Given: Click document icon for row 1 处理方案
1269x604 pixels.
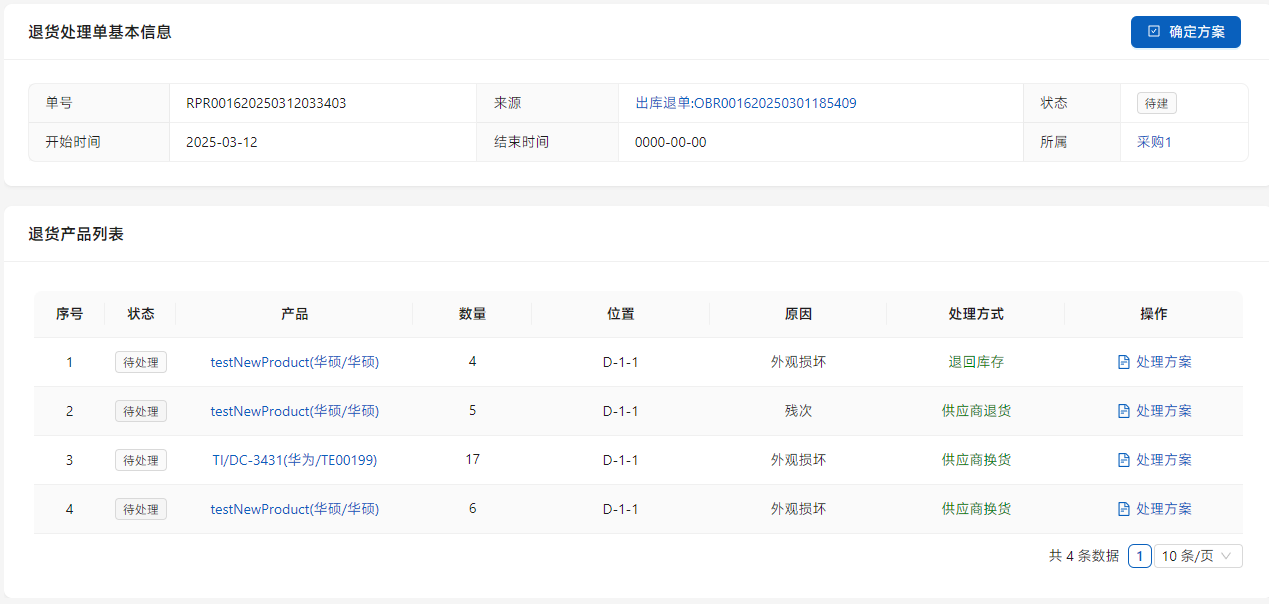Looking at the screenshot, I should coord(1123,362).
